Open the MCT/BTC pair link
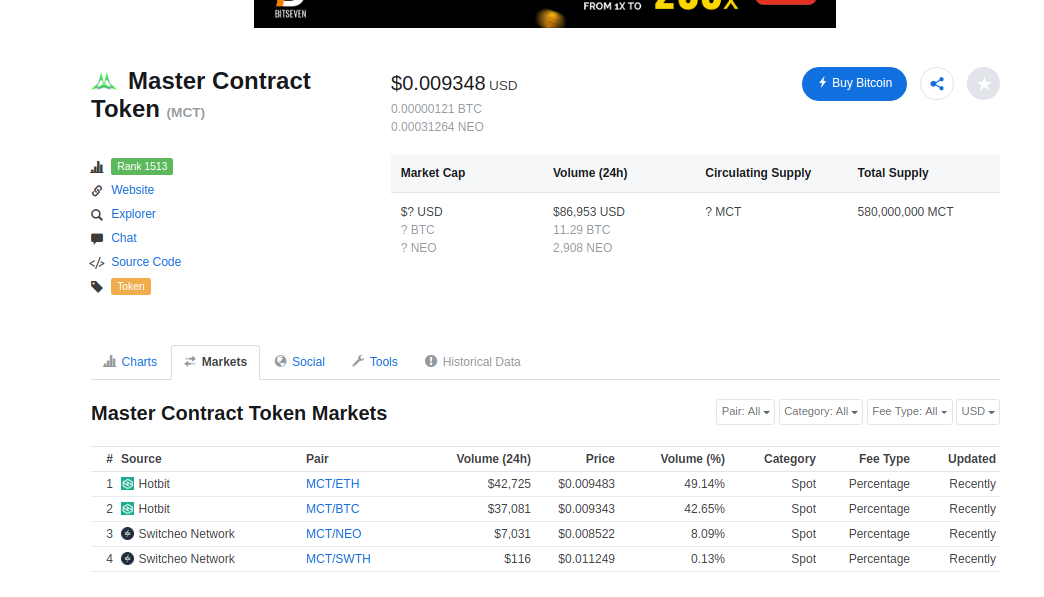1044x597 pixels. (x=332, y=509)
